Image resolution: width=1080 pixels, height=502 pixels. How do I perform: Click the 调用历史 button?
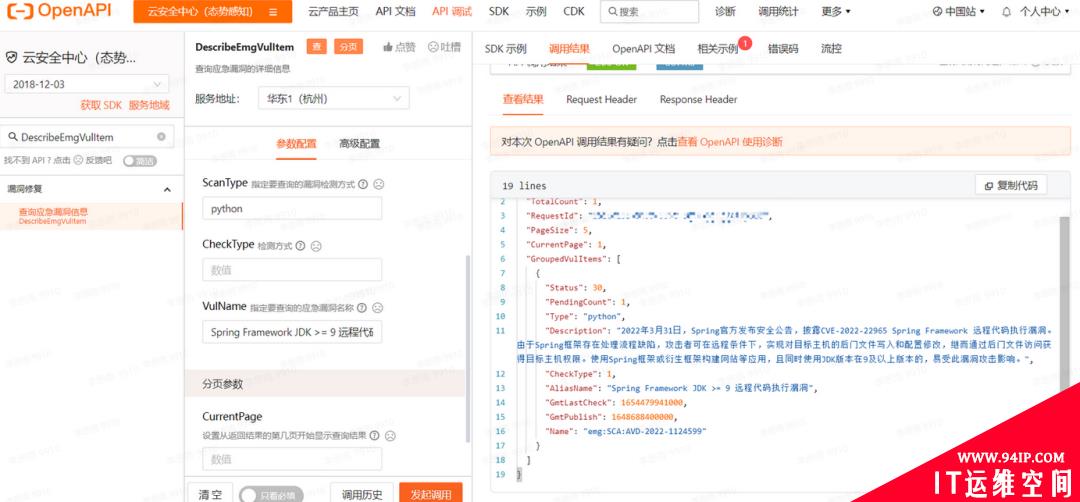coord(362,494)
